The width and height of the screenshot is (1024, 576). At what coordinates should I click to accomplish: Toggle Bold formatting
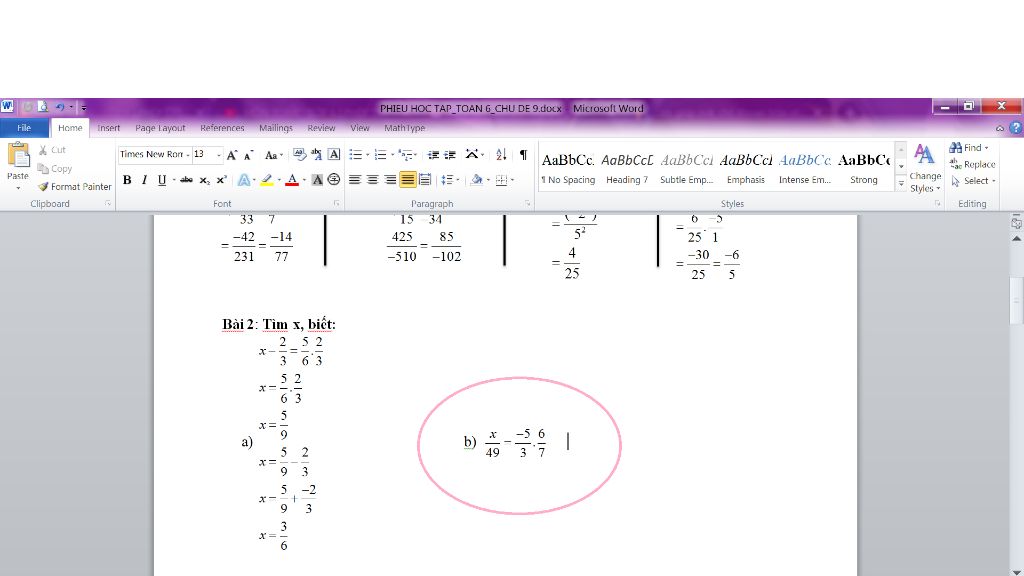tap(127, 180)
